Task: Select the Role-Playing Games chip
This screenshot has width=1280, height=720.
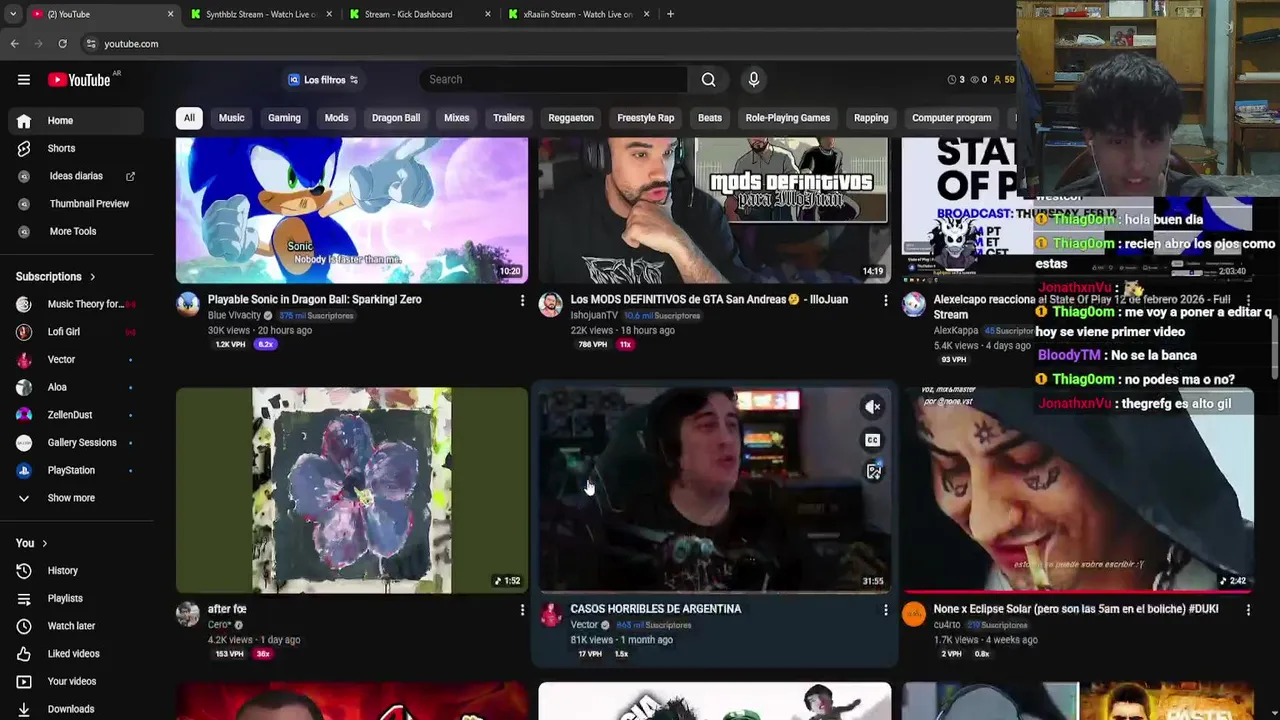Action: (x=788, y=118)
